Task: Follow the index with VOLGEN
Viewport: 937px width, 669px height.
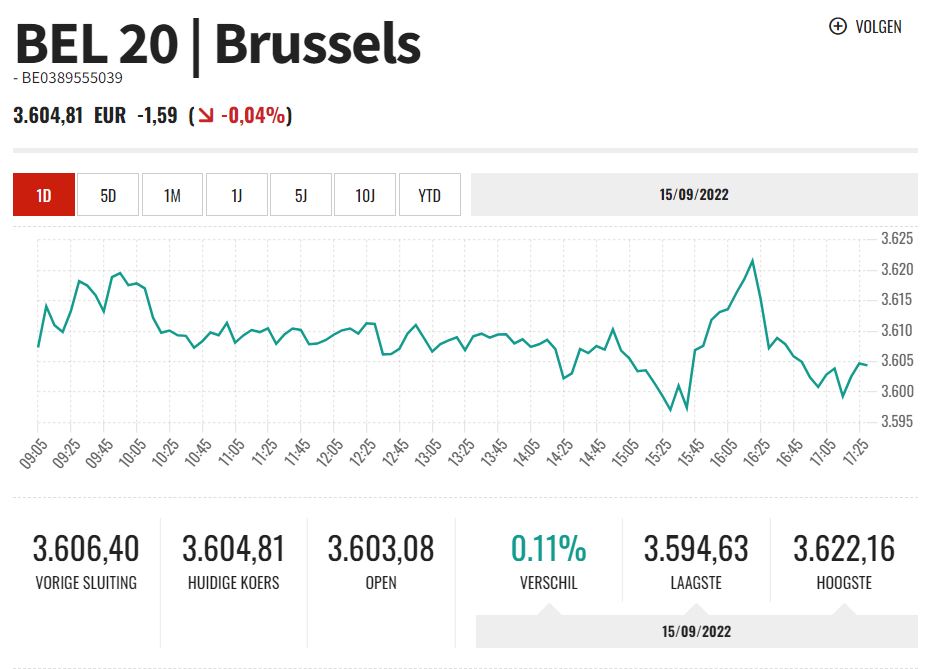Action: [x=878, y=27]
